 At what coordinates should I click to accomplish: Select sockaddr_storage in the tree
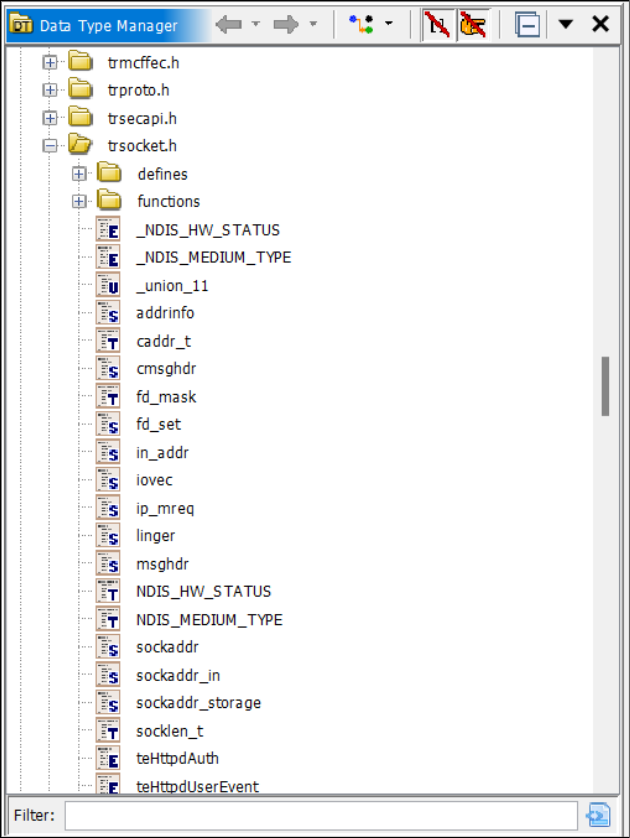198,703
